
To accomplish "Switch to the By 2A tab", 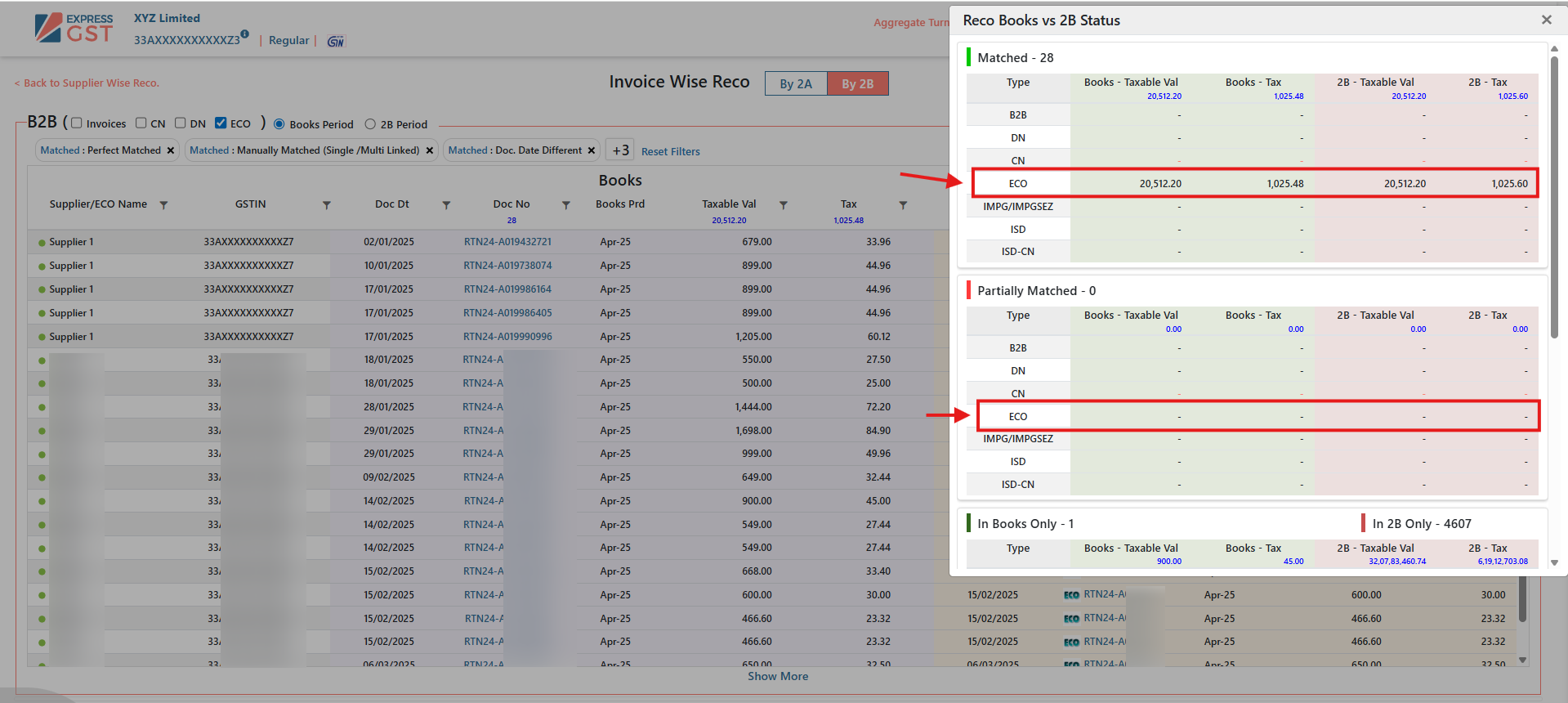I will (x=795, y=83).
